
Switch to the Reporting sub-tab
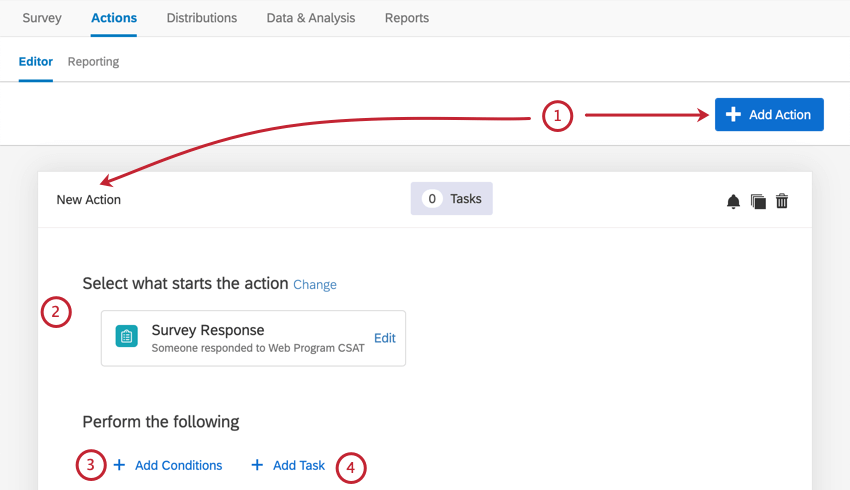point(93,62)
